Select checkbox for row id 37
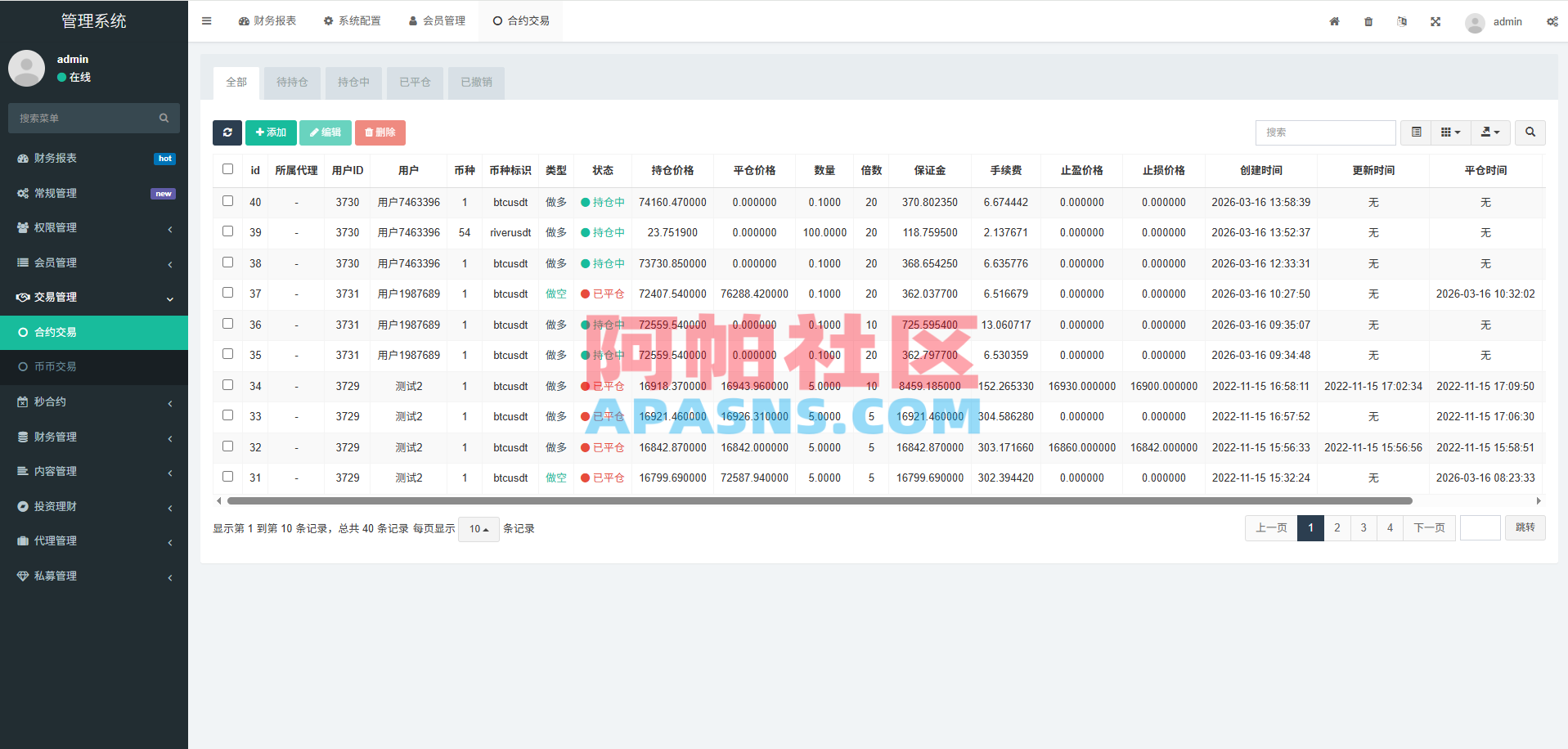This screenshot has height=749, width=1568. [227, 293]
